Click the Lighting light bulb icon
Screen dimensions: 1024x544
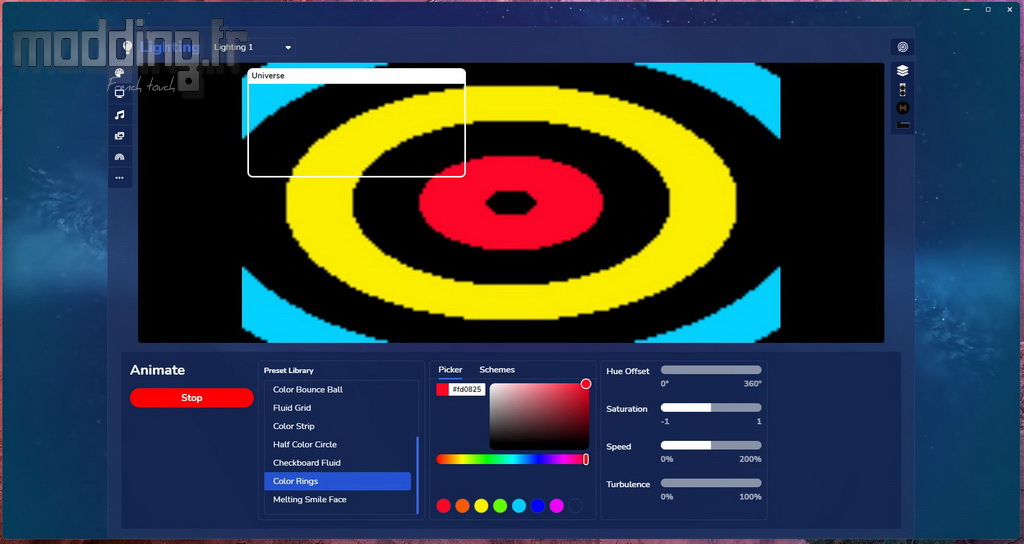pyautogui.click(x=128, y=47)
